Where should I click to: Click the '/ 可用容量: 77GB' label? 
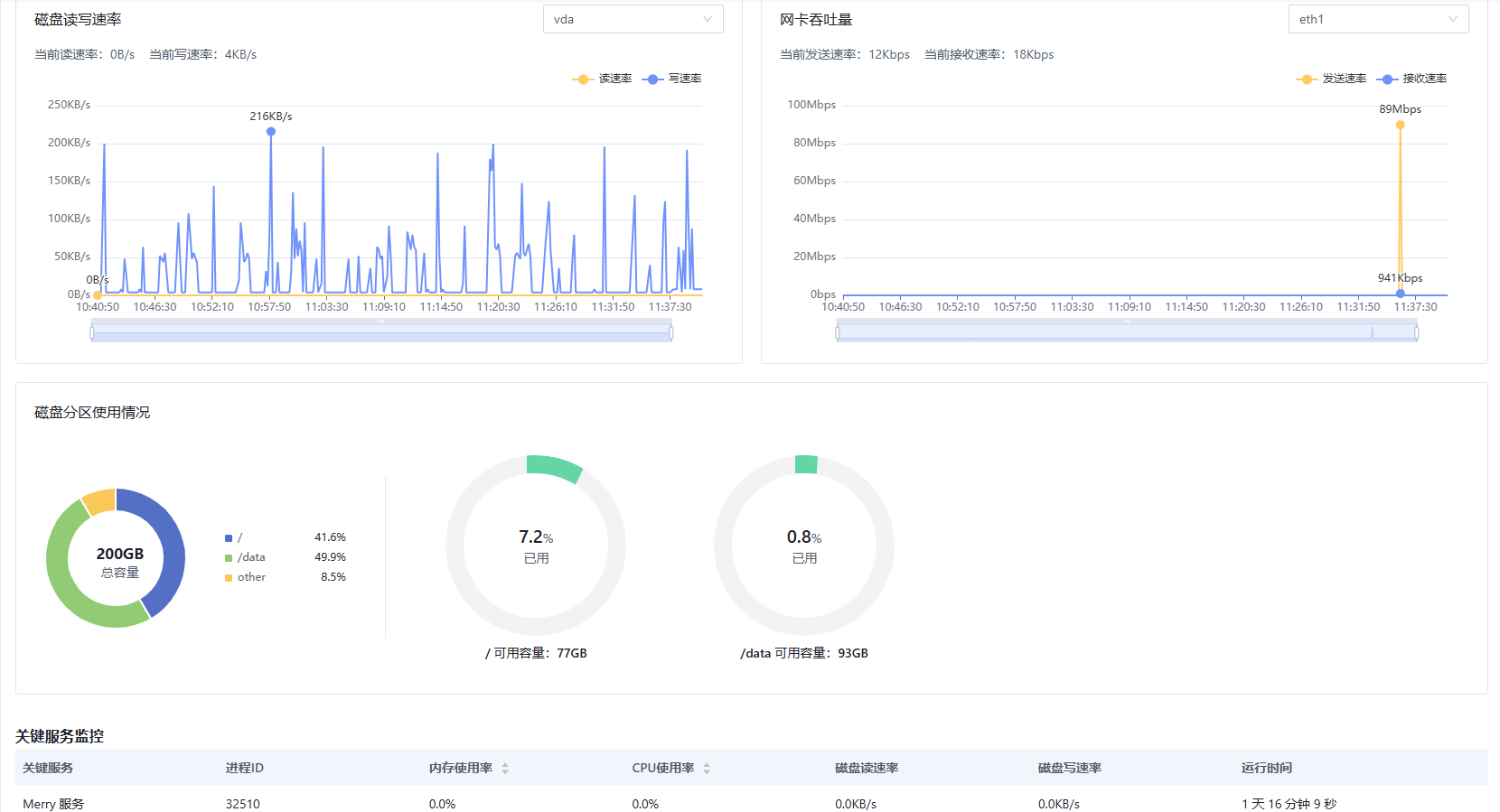pos(536,653)
